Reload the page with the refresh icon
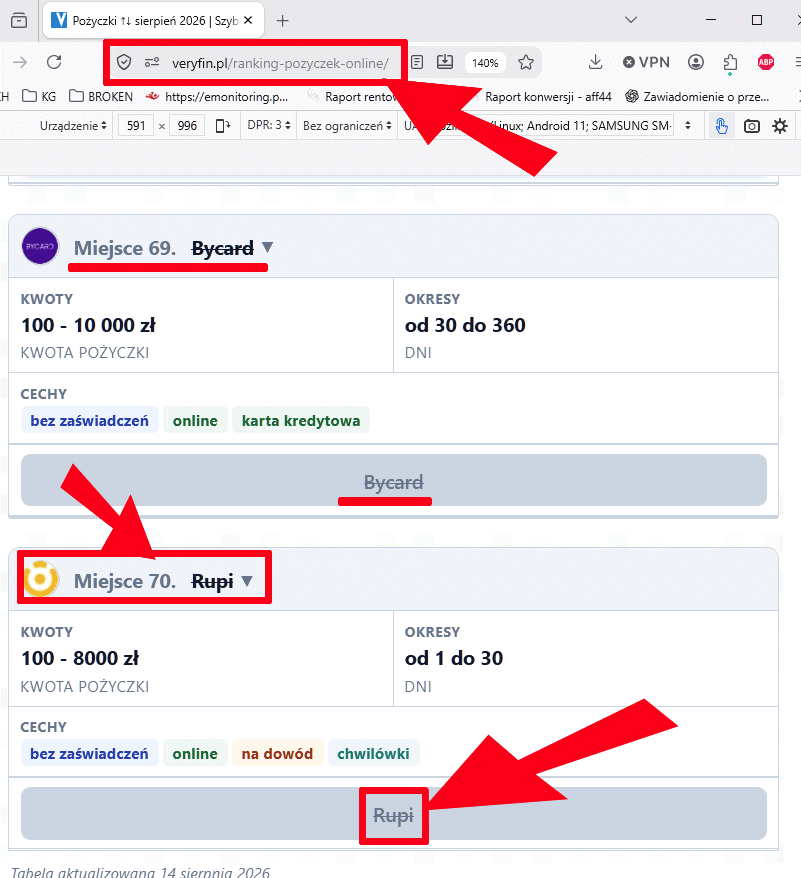This screenshot has width=801, height=878. (54, 62)
